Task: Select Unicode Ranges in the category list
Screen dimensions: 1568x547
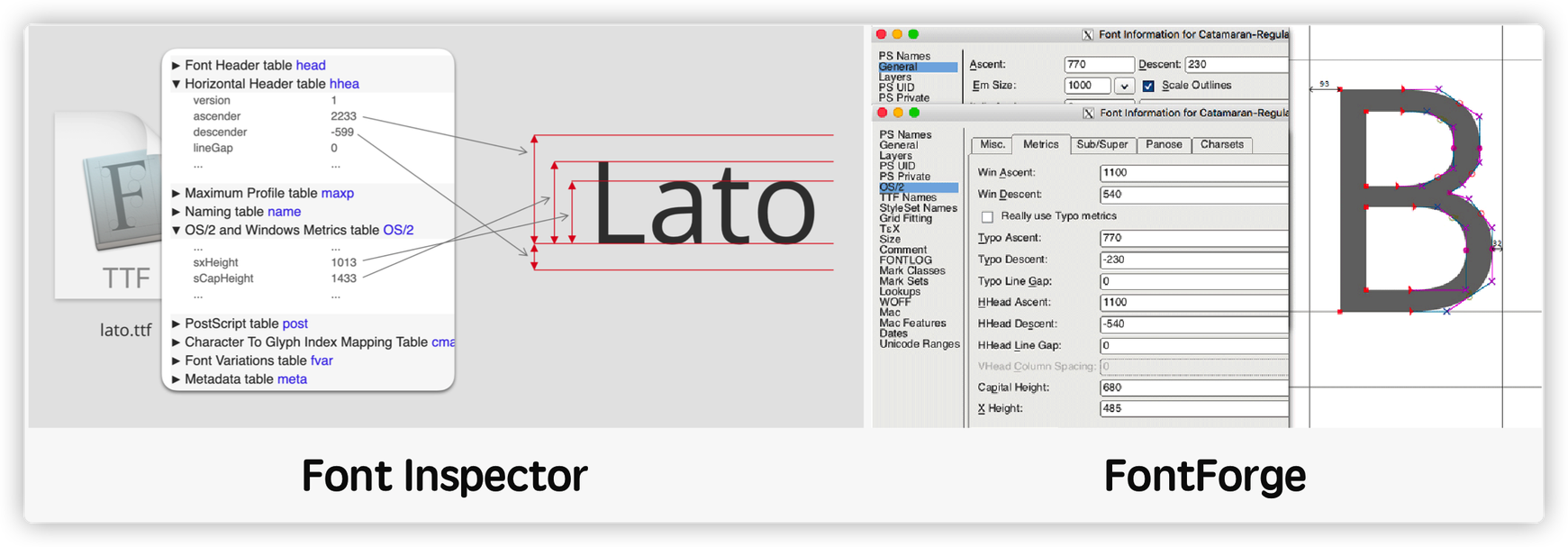Action: pyautogui.click(x=920, y=344)
